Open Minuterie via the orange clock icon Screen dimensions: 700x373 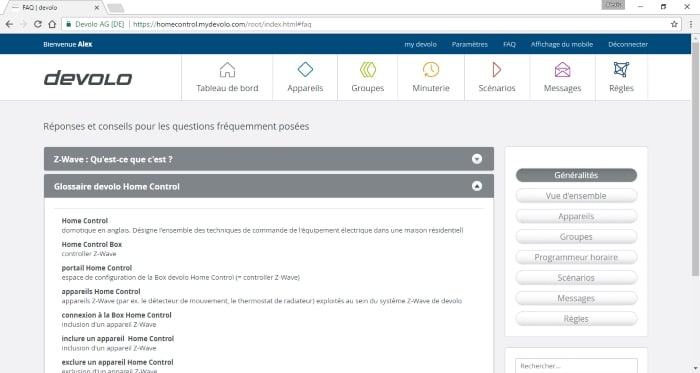[x=431, y=70]
